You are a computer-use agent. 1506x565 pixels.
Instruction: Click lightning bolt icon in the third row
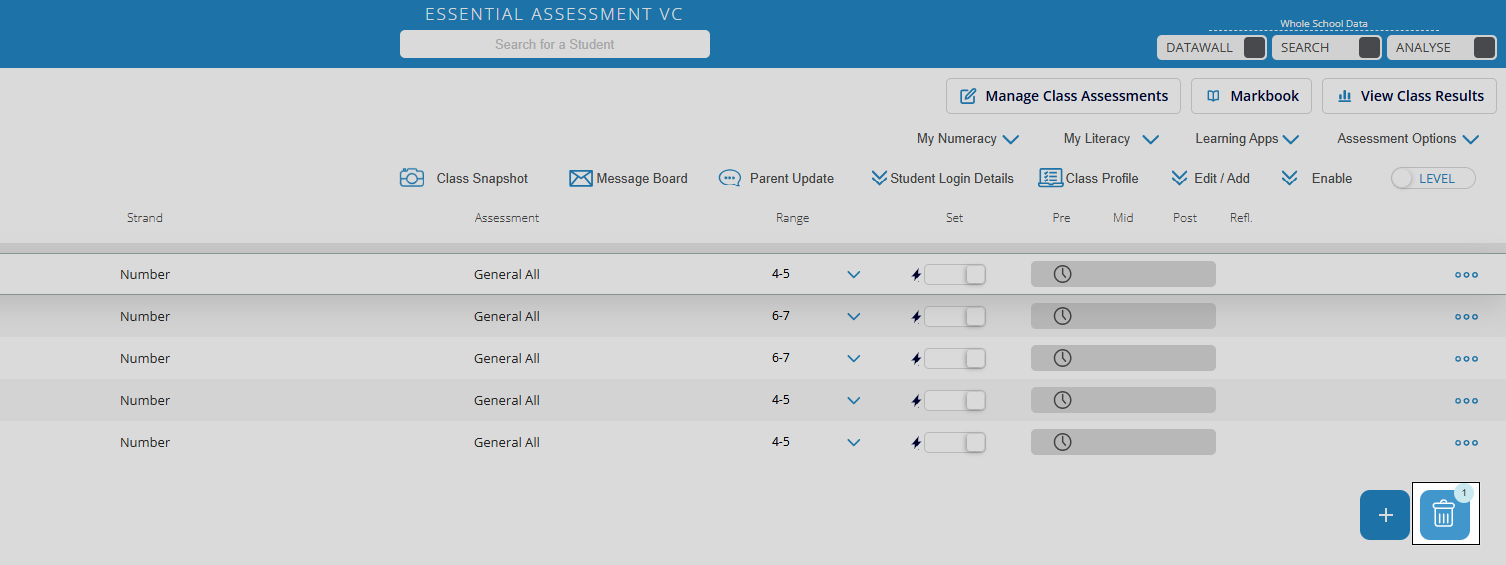click(x=916, y=359)
